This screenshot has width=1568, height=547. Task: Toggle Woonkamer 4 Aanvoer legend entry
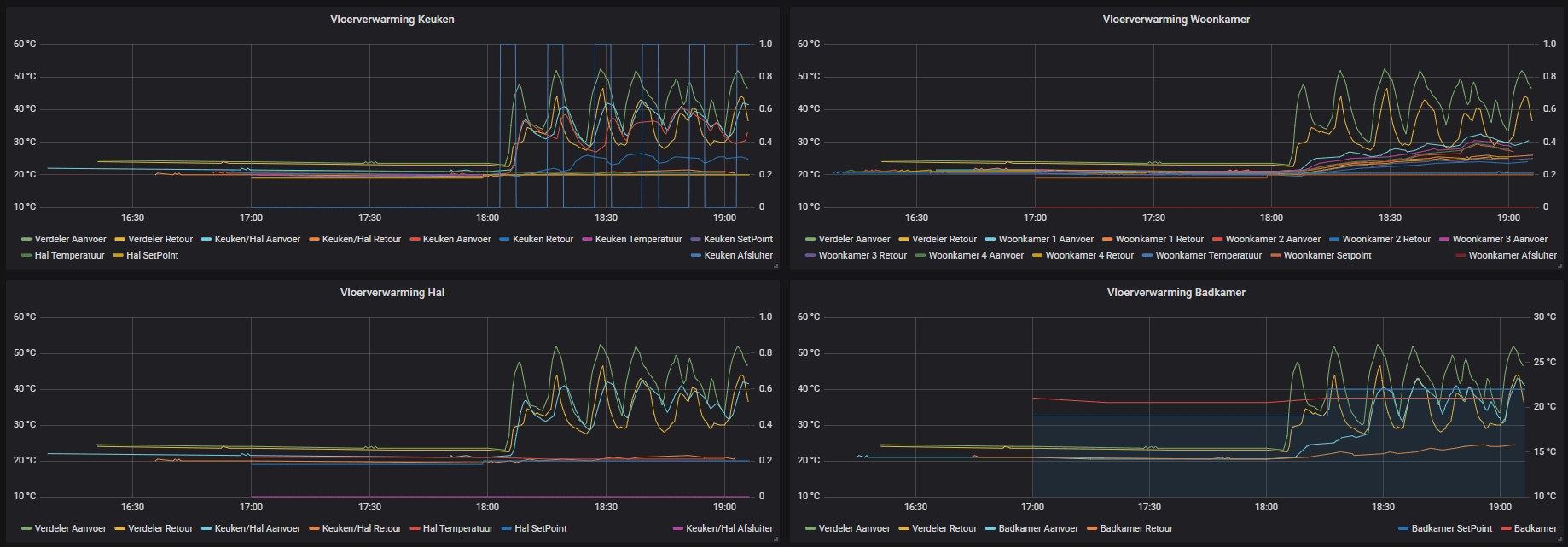click(x=976, y=256)
